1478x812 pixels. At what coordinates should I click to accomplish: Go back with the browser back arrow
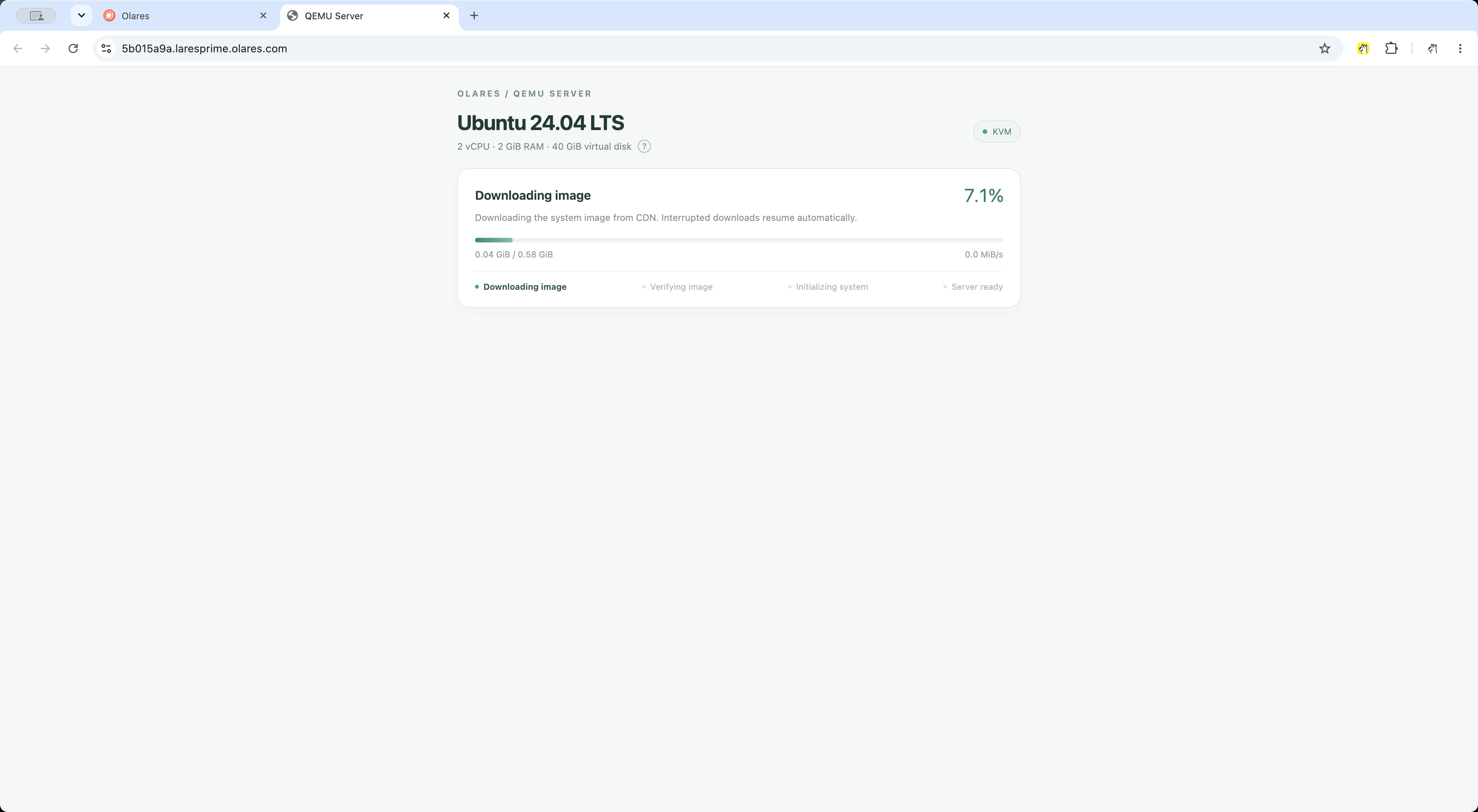18,49
